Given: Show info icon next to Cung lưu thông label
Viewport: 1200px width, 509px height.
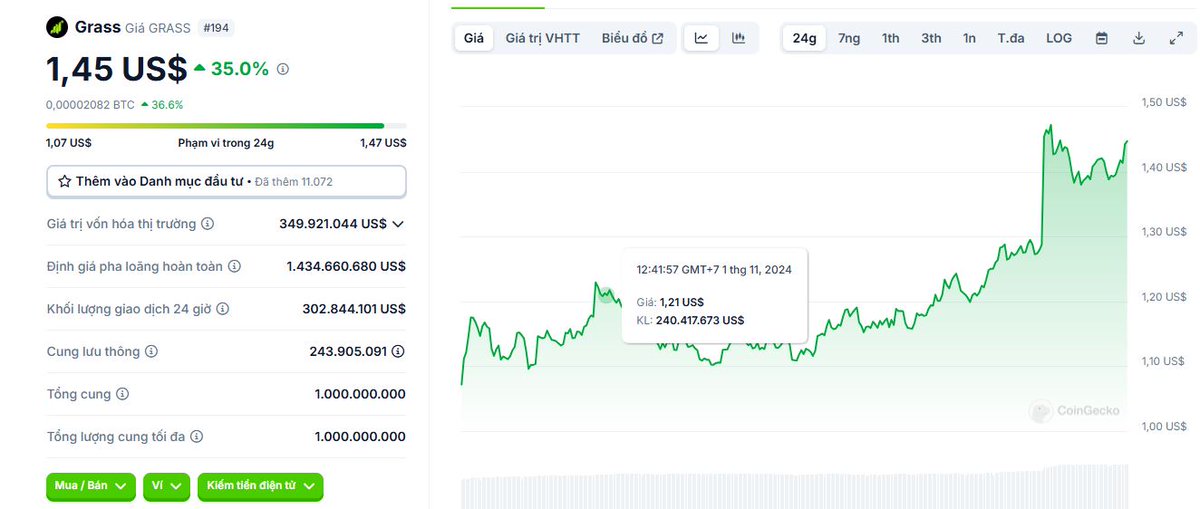Looking at the screenshot, I should [x=151, y=352].
